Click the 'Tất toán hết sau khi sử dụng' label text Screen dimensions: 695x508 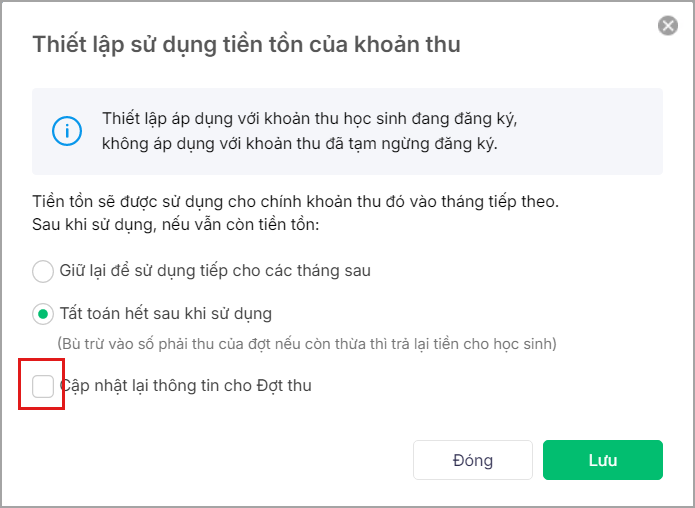pos(165,314)
